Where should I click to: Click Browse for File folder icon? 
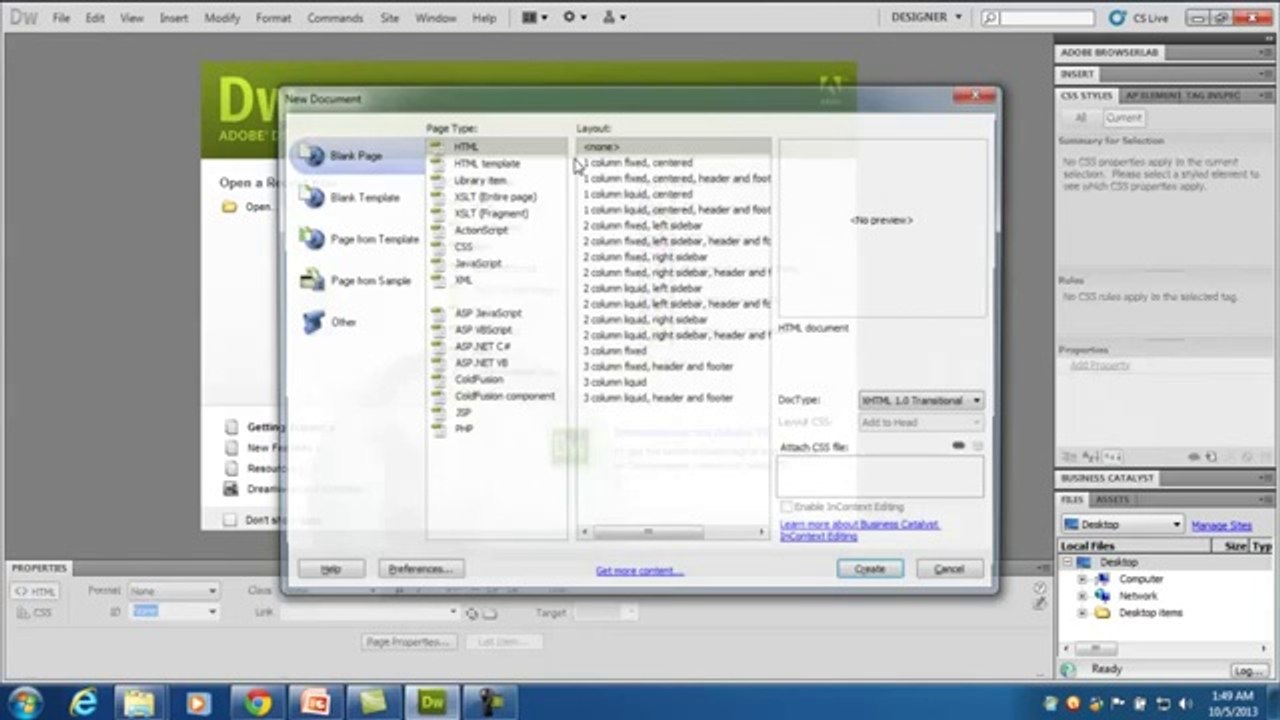pos(490,613)
